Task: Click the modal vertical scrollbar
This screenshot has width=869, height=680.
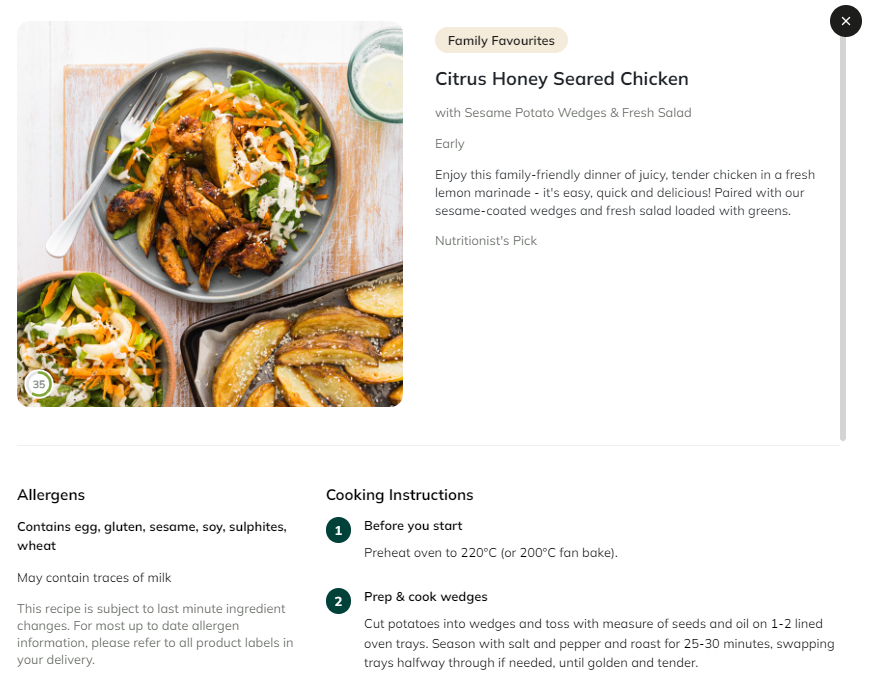Action: tap(843, 238)
